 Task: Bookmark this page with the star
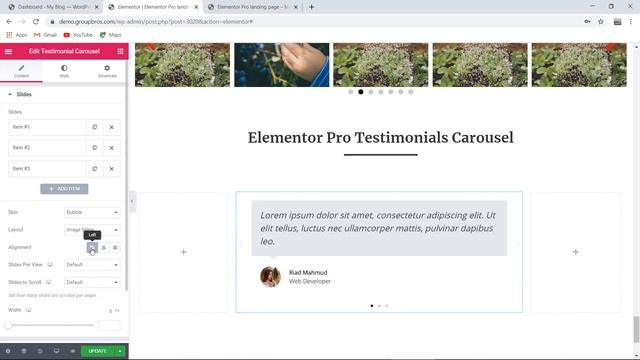(601, 22)
